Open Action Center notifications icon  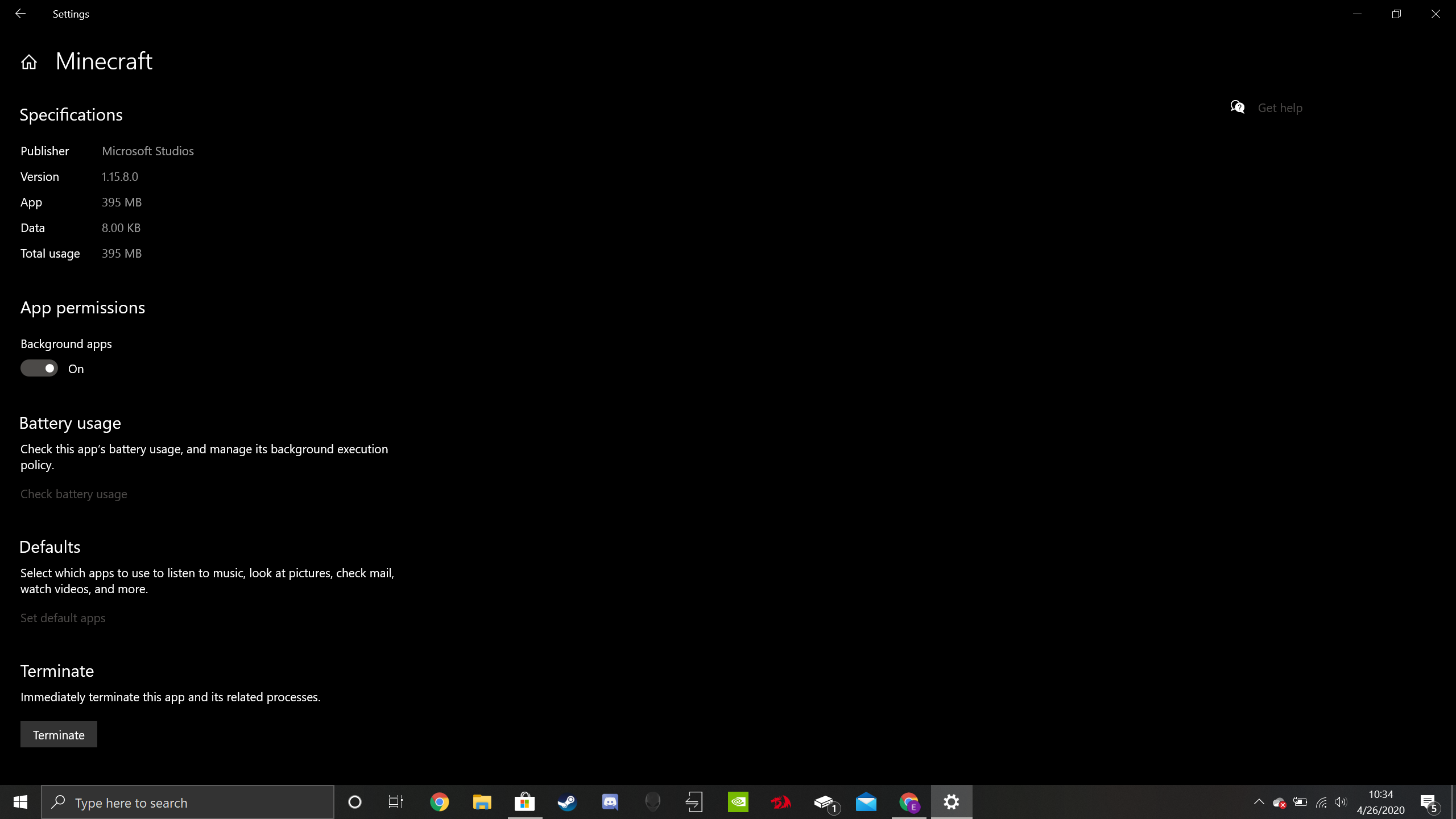pyautogui.click(x=1429, y=803)
